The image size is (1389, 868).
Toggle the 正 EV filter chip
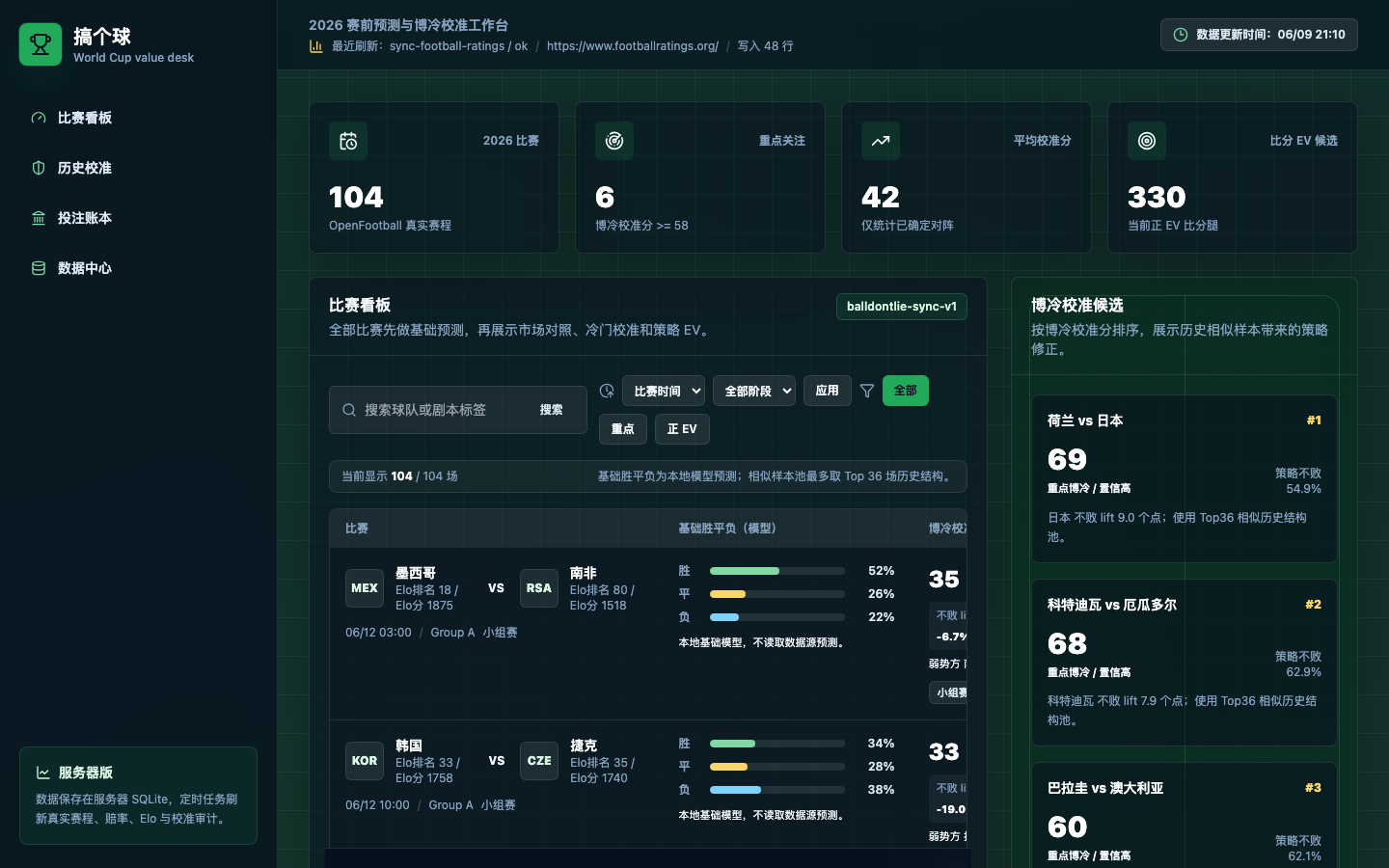[x=682, y=429]
